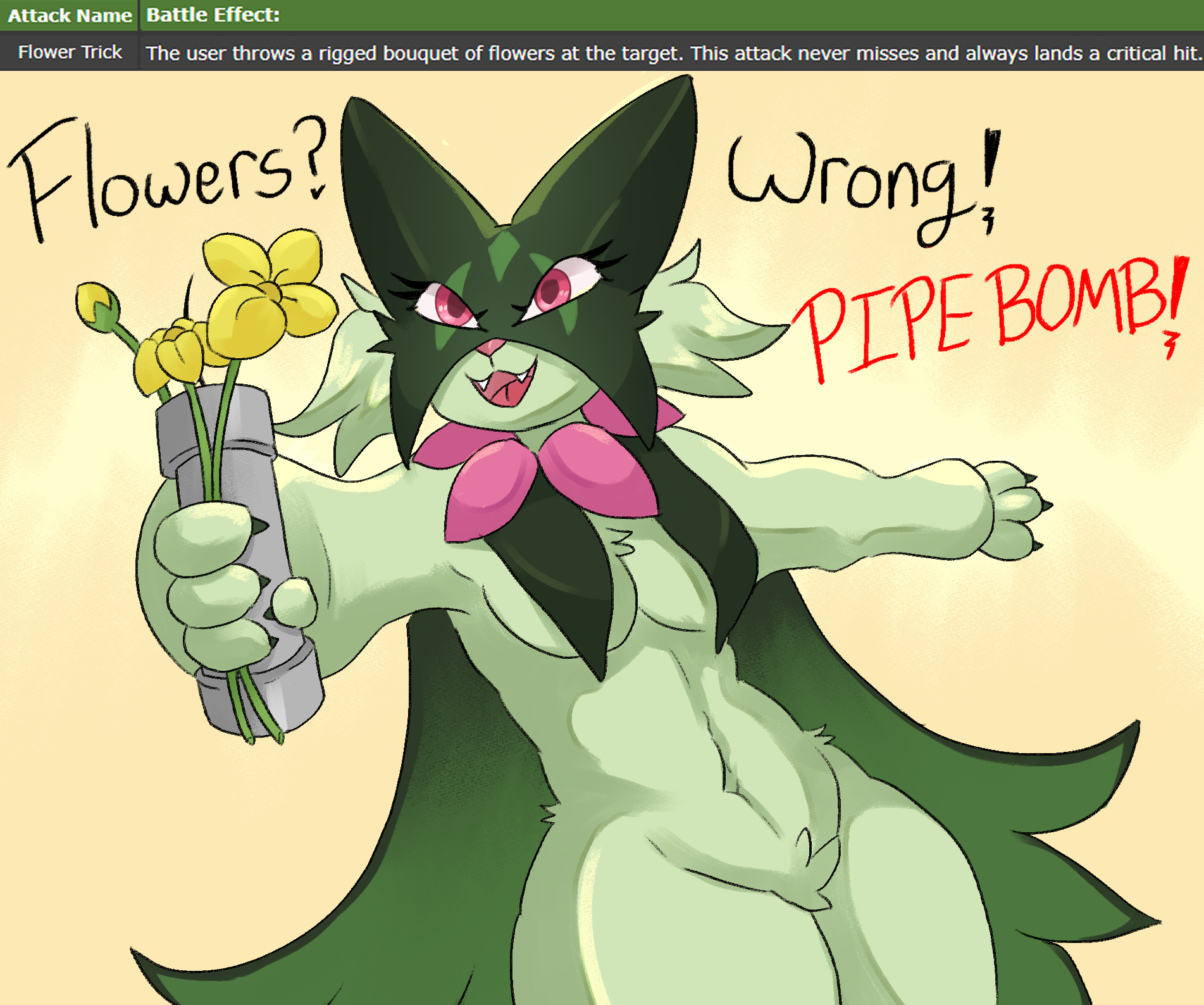Select the "Flower Trick" attack name cell
Screen dimensions: 1204x1005
pos(70,52)
